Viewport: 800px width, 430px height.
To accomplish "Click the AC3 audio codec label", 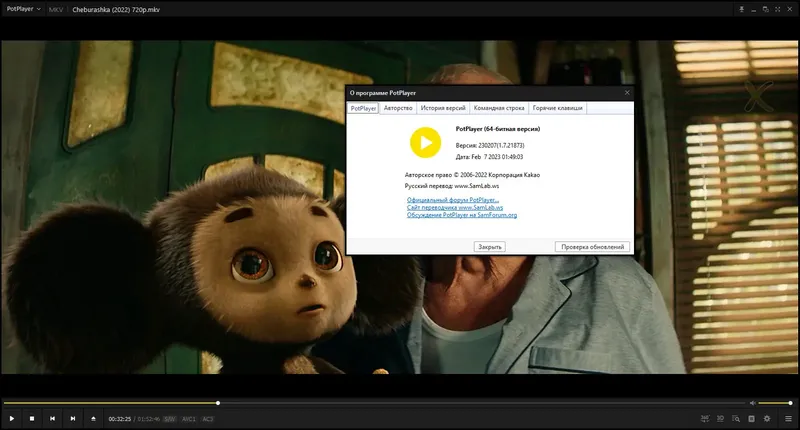I will click(208, 419).
